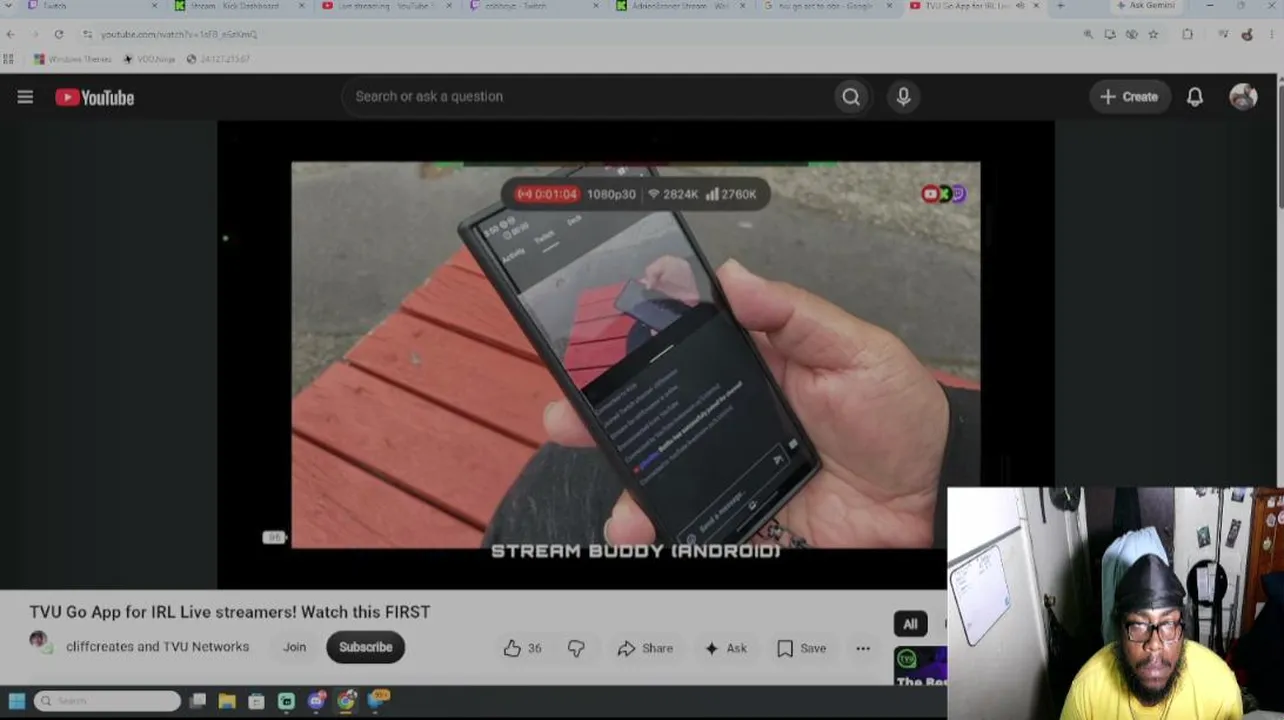Viewport: 1284px width, 720px height.
Task: Open the YouTube guide hamburger menu
Action: [x=25, y=97]
